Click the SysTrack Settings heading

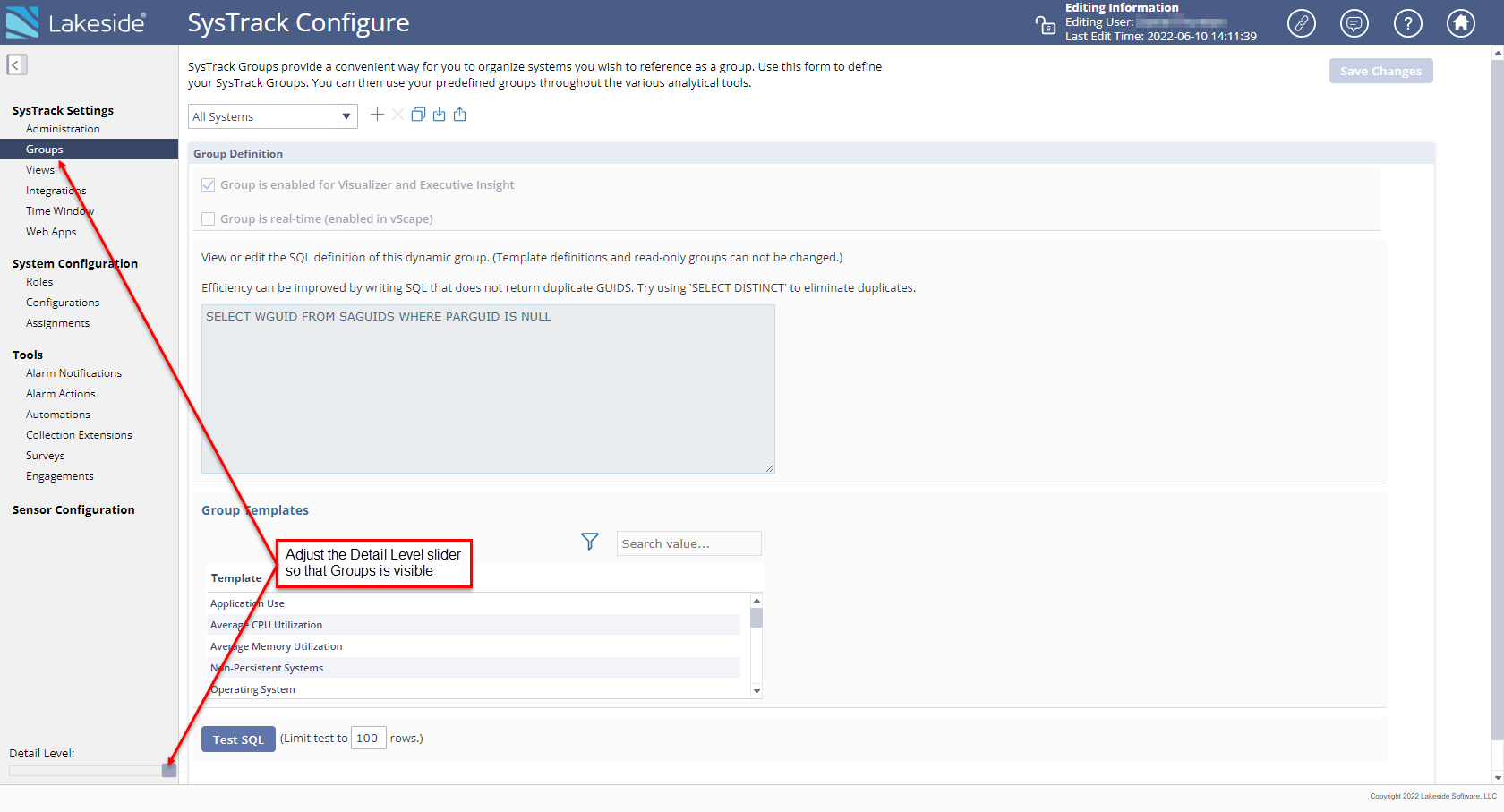[63, 110]
